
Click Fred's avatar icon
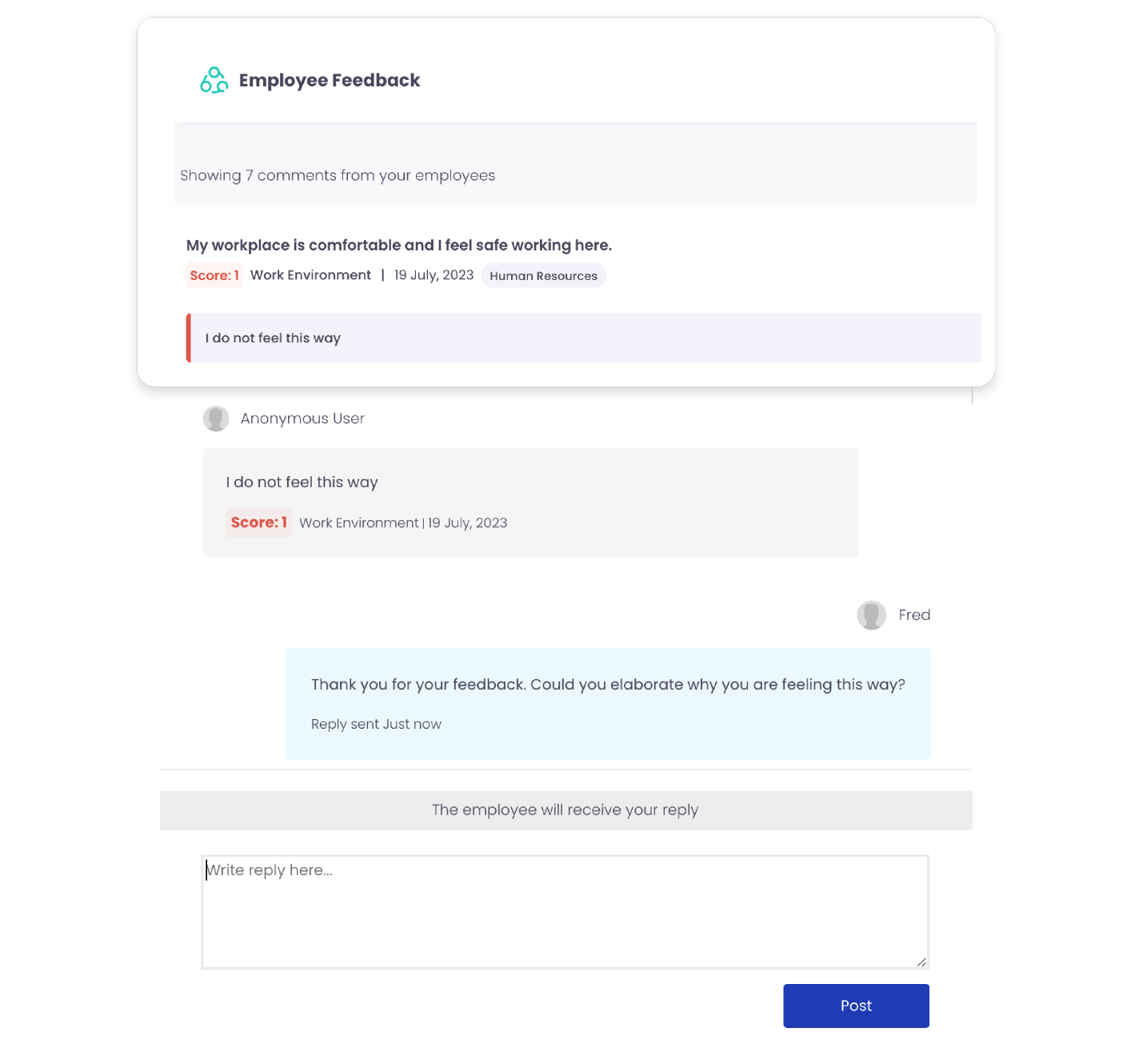pos(871,615)
